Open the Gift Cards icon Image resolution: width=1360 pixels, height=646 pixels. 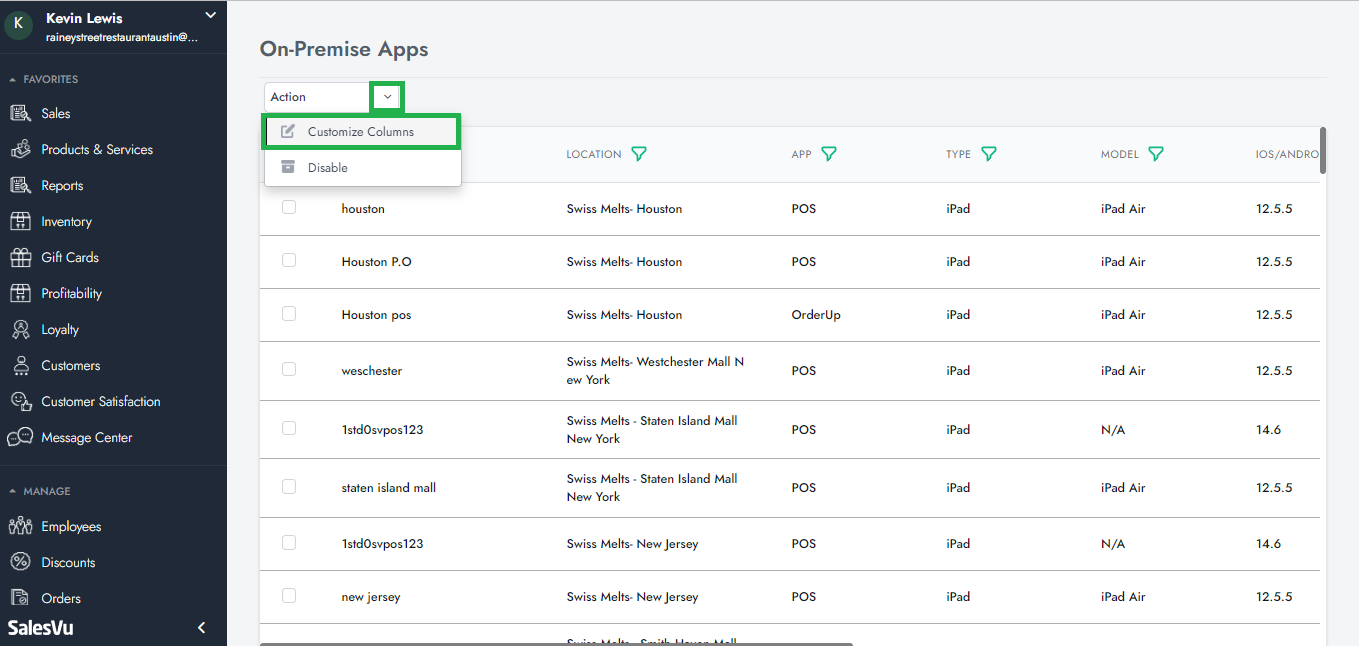click(21, 258)
